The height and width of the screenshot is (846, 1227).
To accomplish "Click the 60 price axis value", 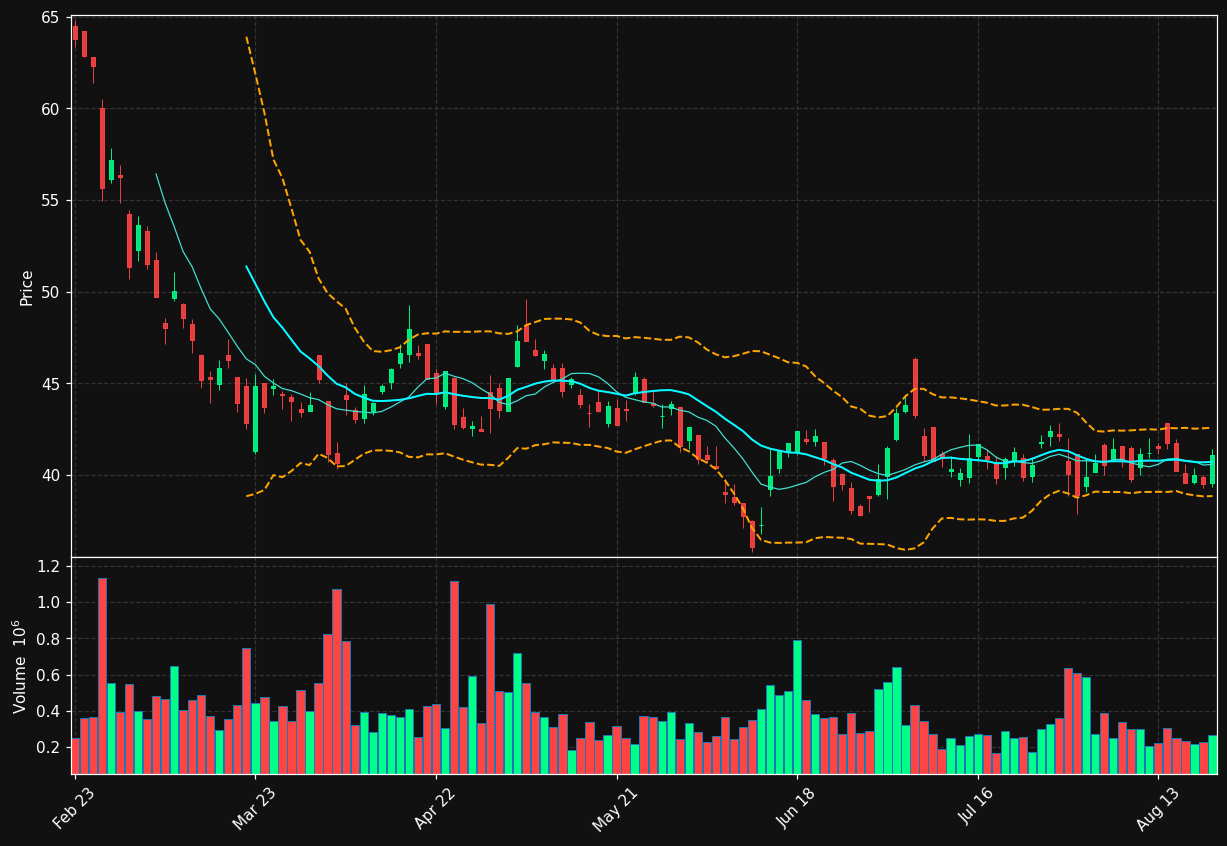I will pos(50,109).
